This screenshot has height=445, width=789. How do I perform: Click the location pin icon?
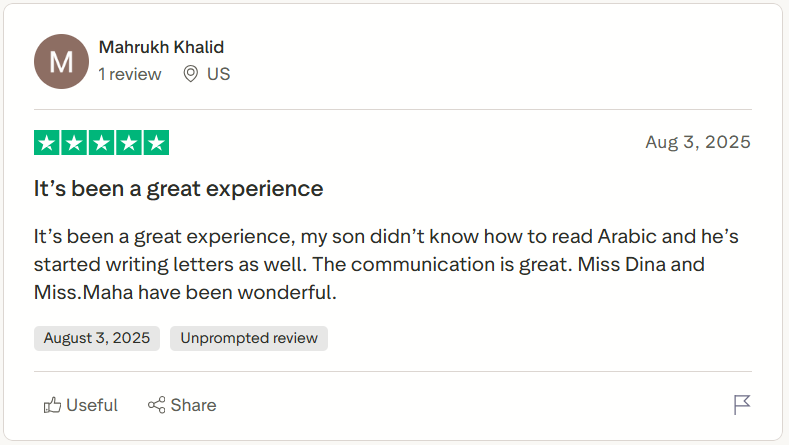tap(190, 74)
